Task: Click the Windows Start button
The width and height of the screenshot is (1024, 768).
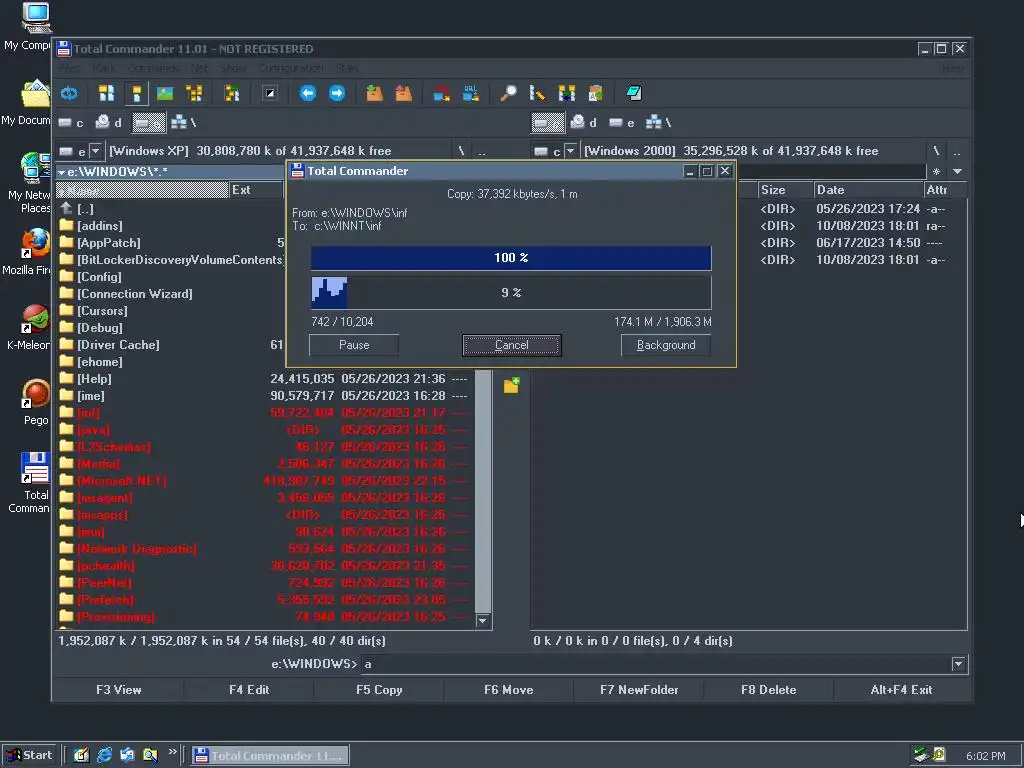Action: tap(30, 756)
